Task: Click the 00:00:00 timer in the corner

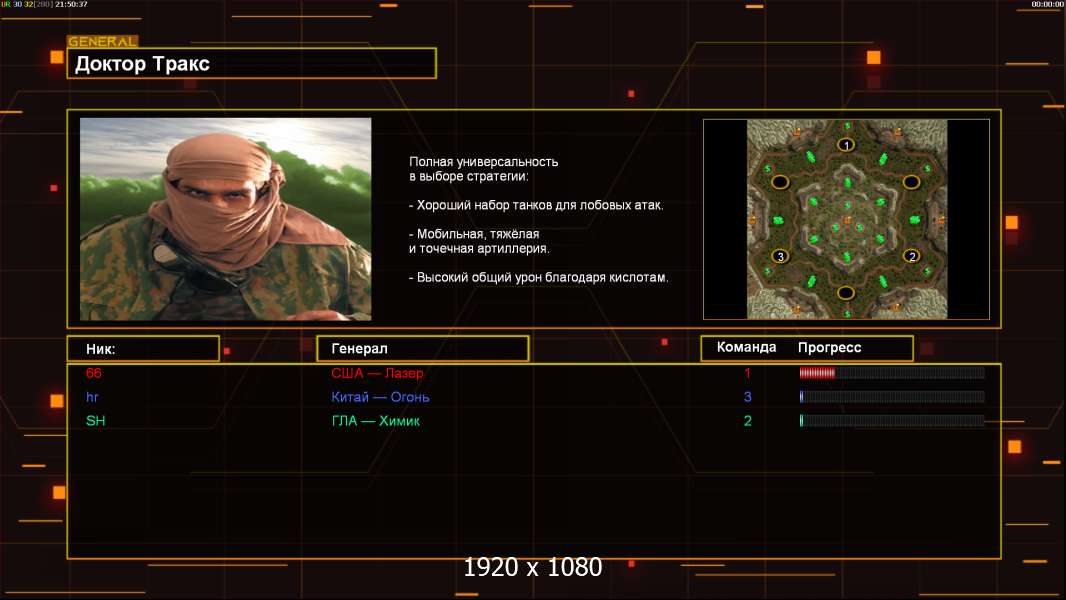Action: pos(1047,4)
